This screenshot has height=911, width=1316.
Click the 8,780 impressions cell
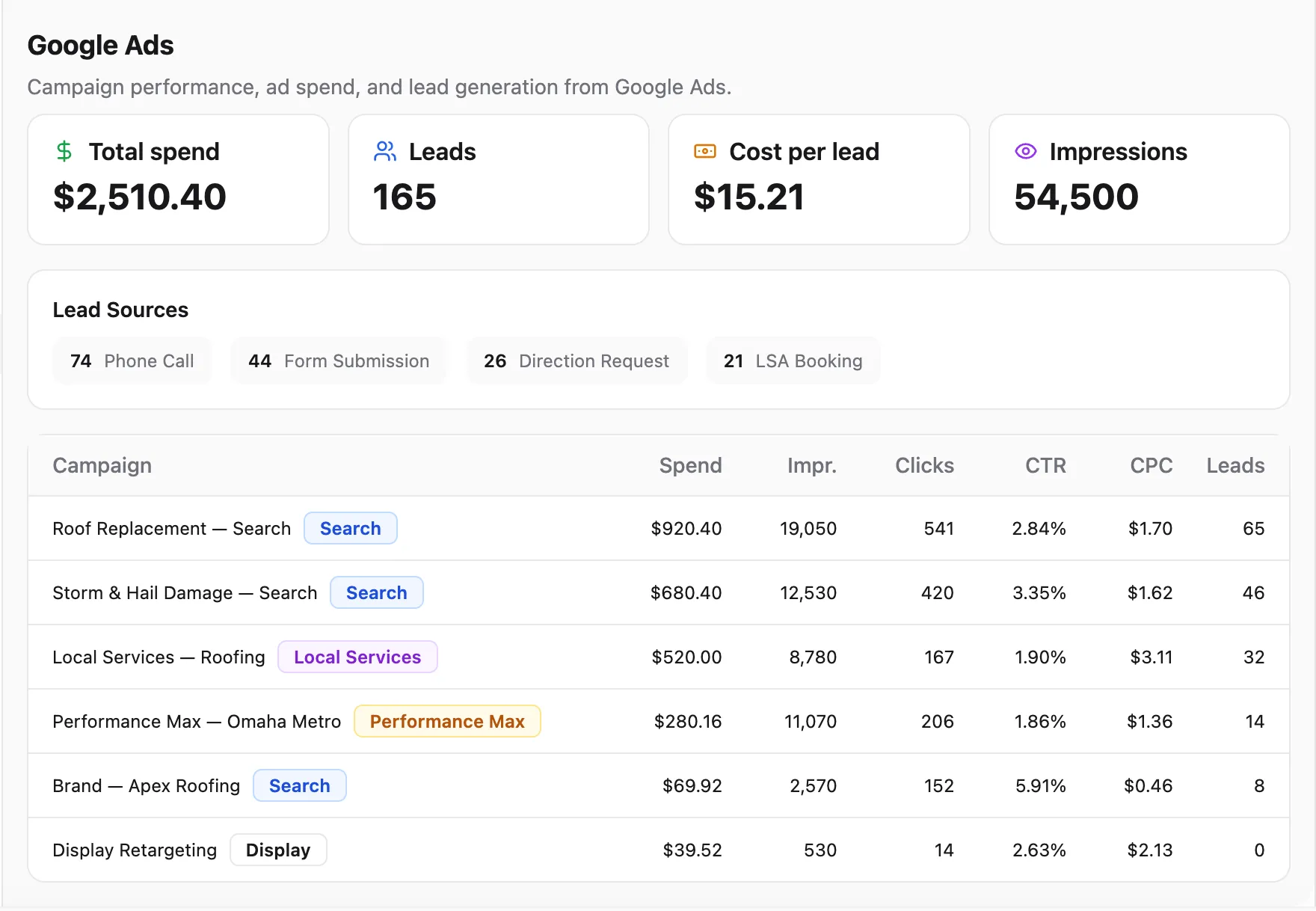813,657
